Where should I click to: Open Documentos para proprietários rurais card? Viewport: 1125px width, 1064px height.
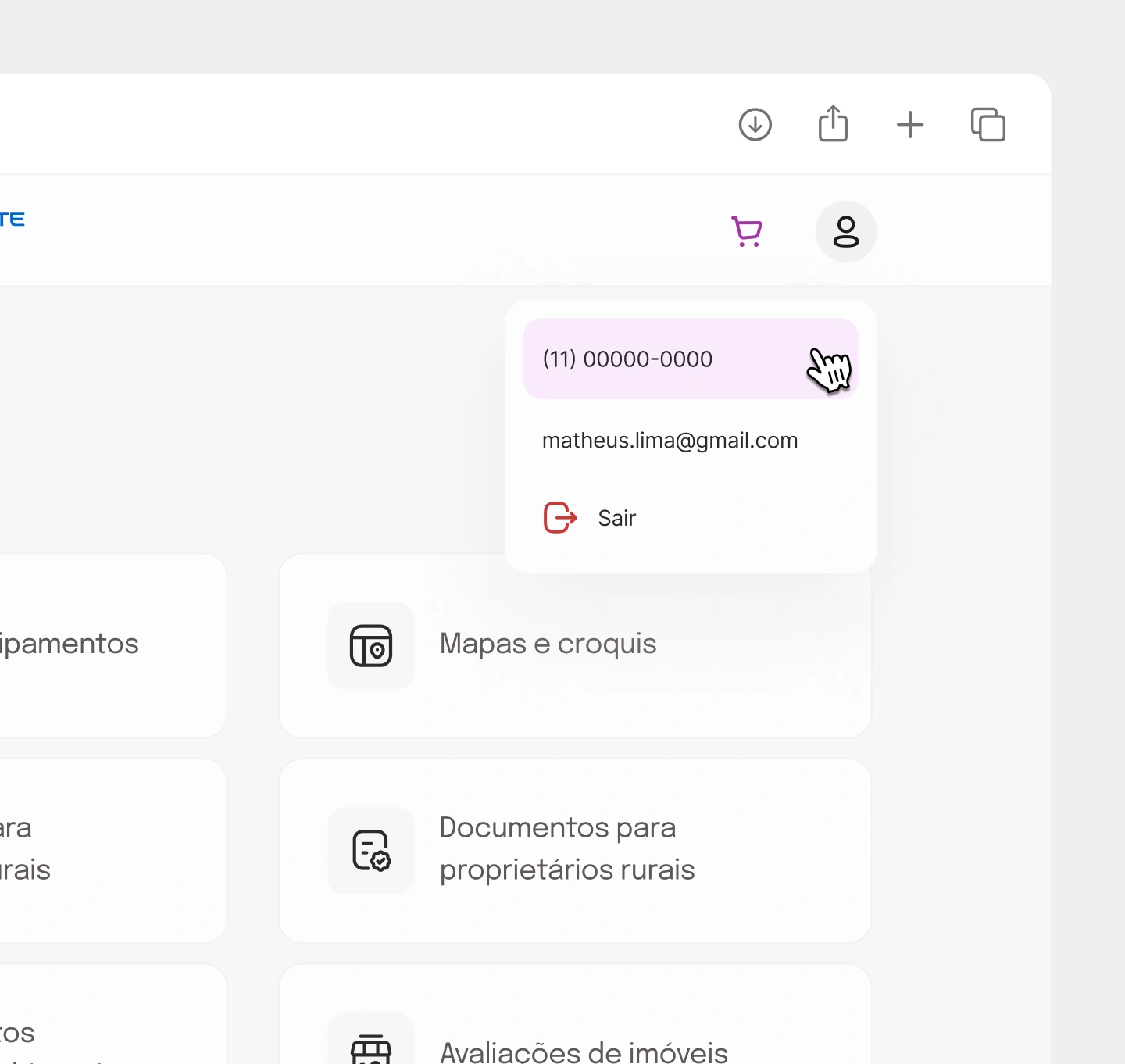click(x=575, y=851)
